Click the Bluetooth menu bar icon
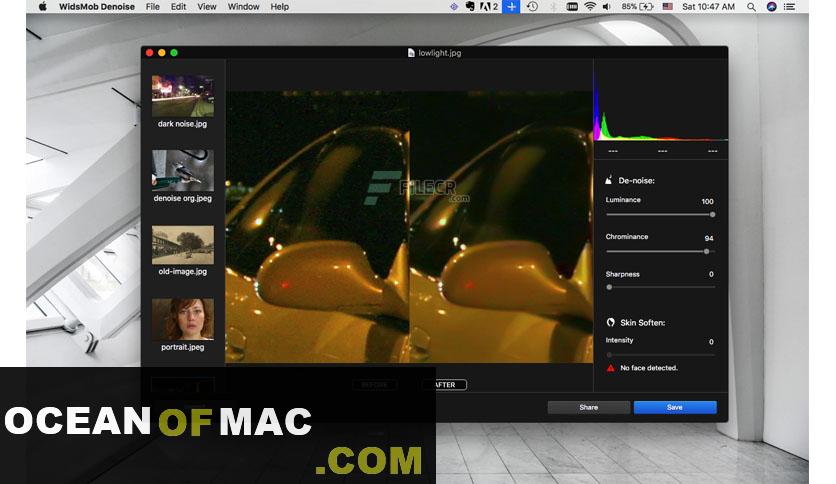Viewport: 836px width, 484px height. (553, 6)
